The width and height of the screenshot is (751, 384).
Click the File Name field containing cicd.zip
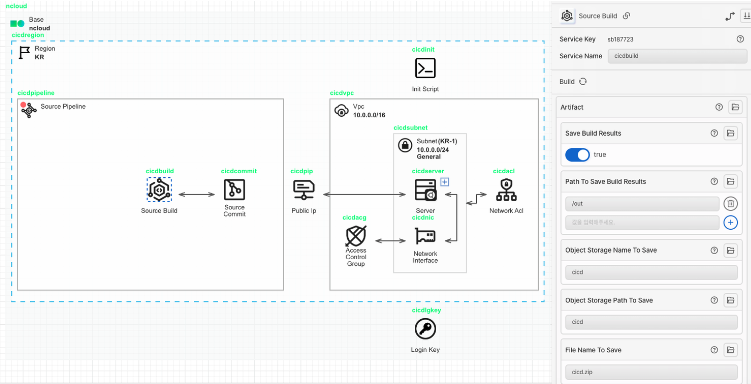pyautogui.click(x=651, y=372)
